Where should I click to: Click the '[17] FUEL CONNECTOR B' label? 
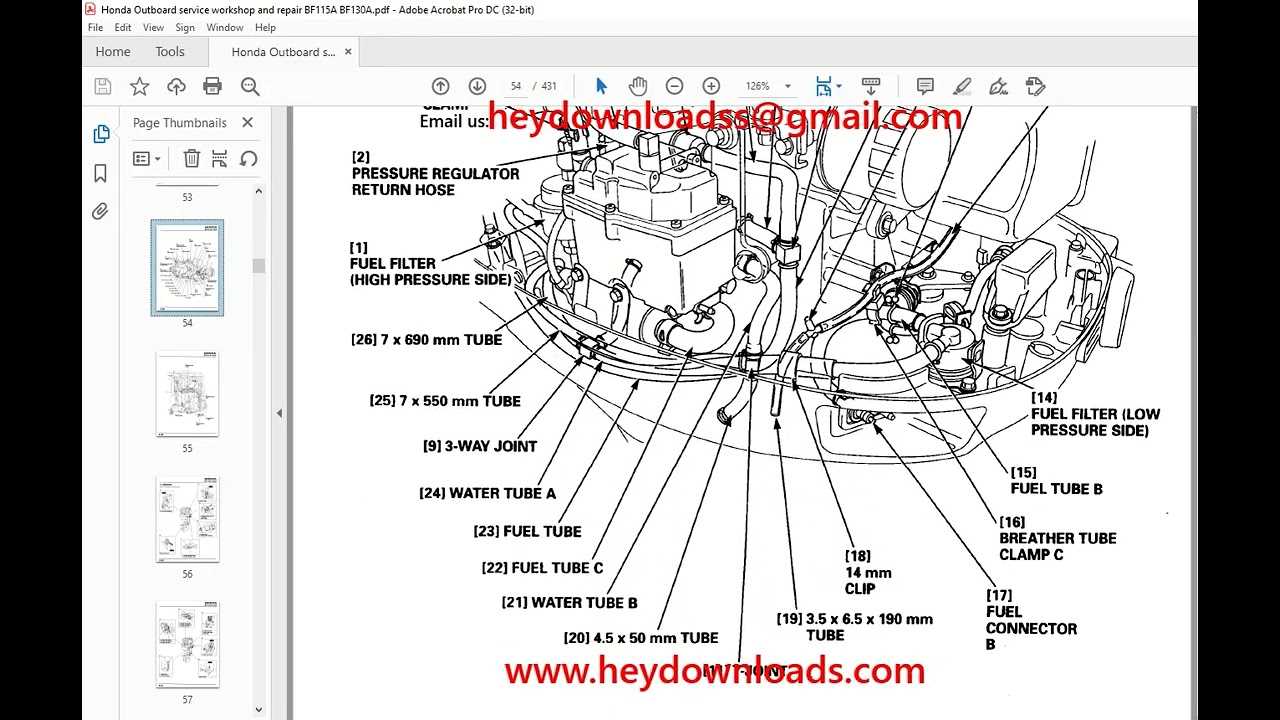click(1031, 620)
